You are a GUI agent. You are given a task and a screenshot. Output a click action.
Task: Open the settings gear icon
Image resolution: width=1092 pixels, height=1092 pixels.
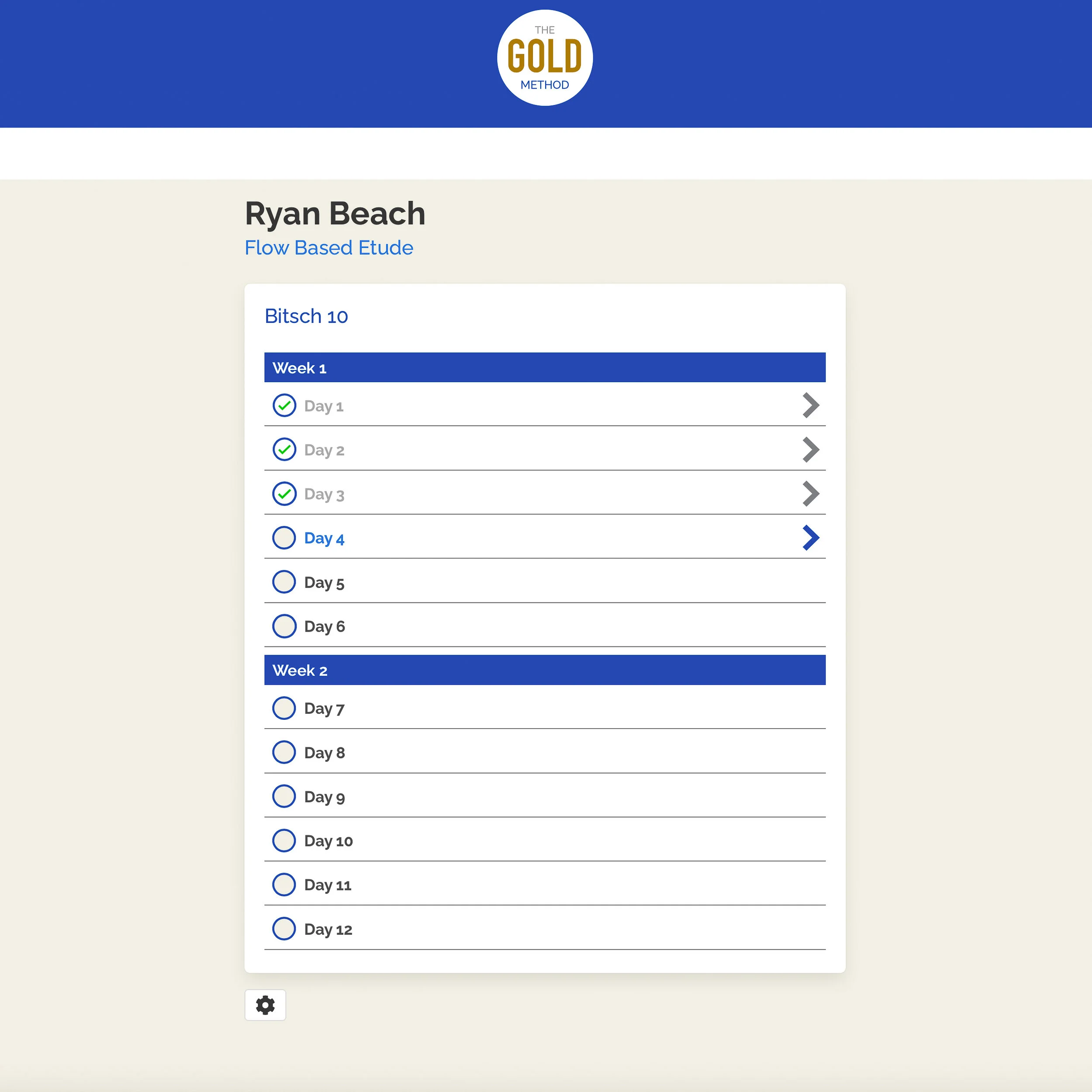click(x=266, y=1006)
